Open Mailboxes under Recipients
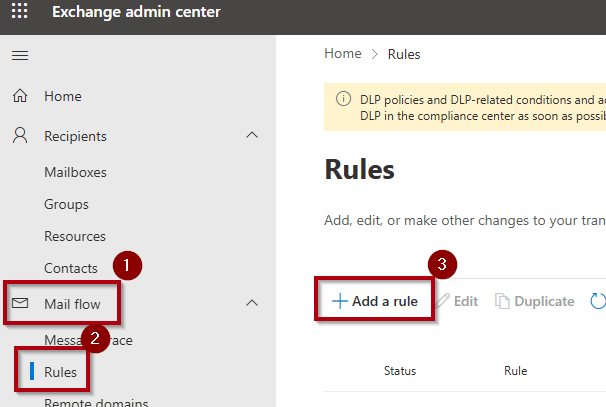 75,172
